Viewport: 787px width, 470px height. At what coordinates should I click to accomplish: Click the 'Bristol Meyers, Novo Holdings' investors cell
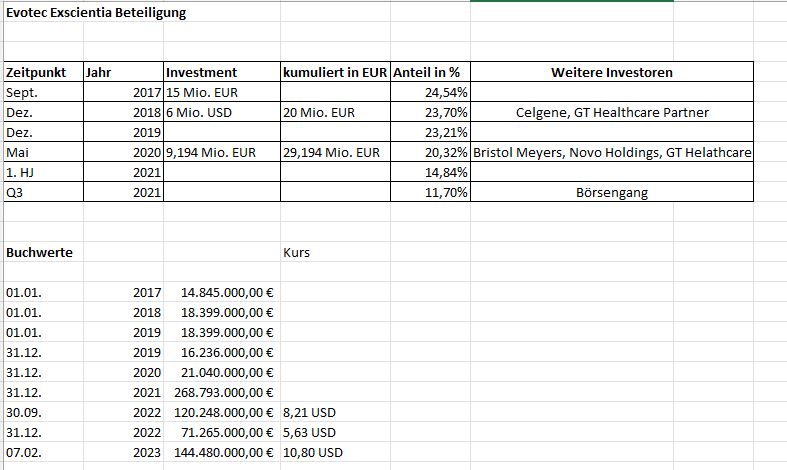pos(612,152)
